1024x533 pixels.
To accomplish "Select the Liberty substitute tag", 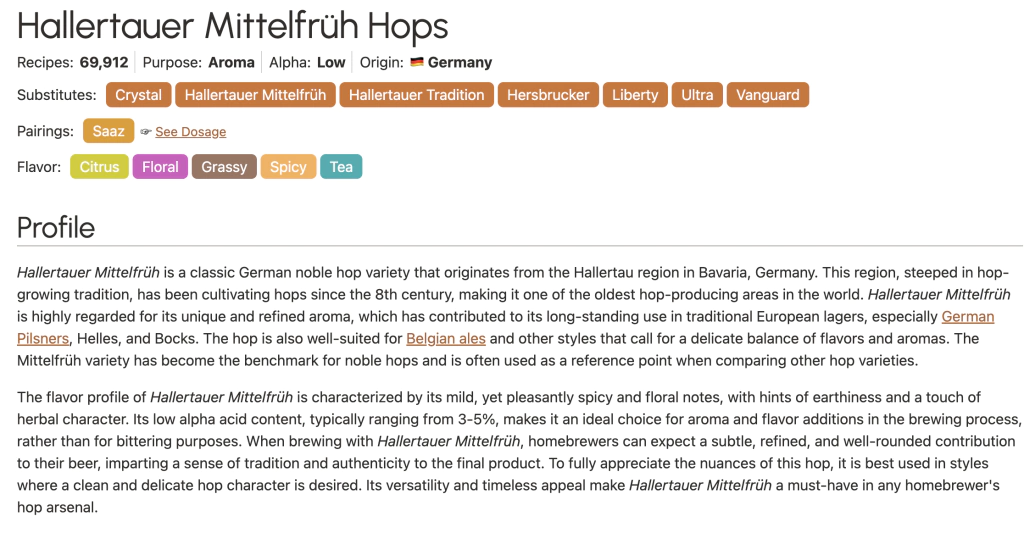I will pyautogui.click(x=635, y=95).
